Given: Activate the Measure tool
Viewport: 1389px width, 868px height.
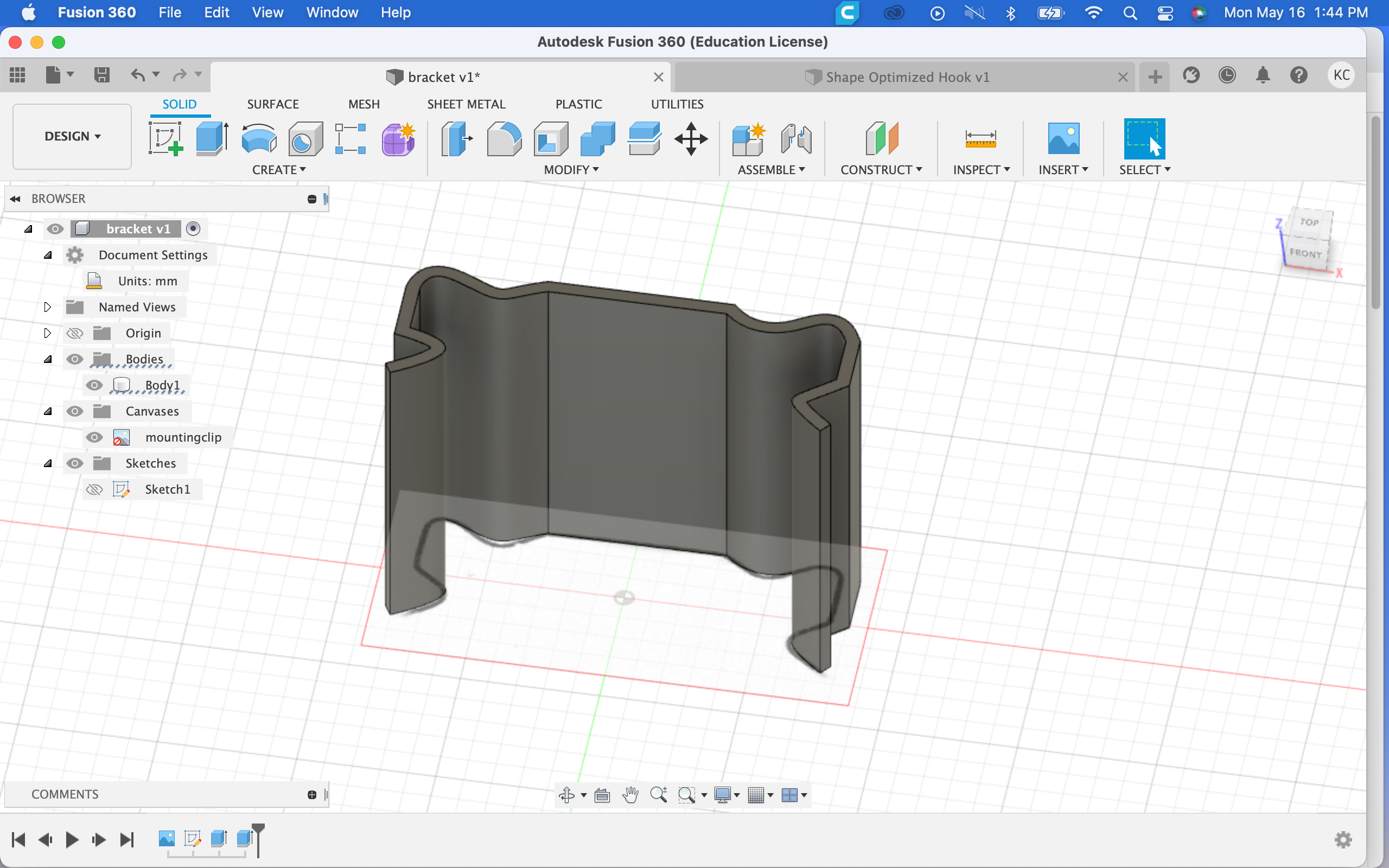Looking at the screenshot, I should pos(980,138).
